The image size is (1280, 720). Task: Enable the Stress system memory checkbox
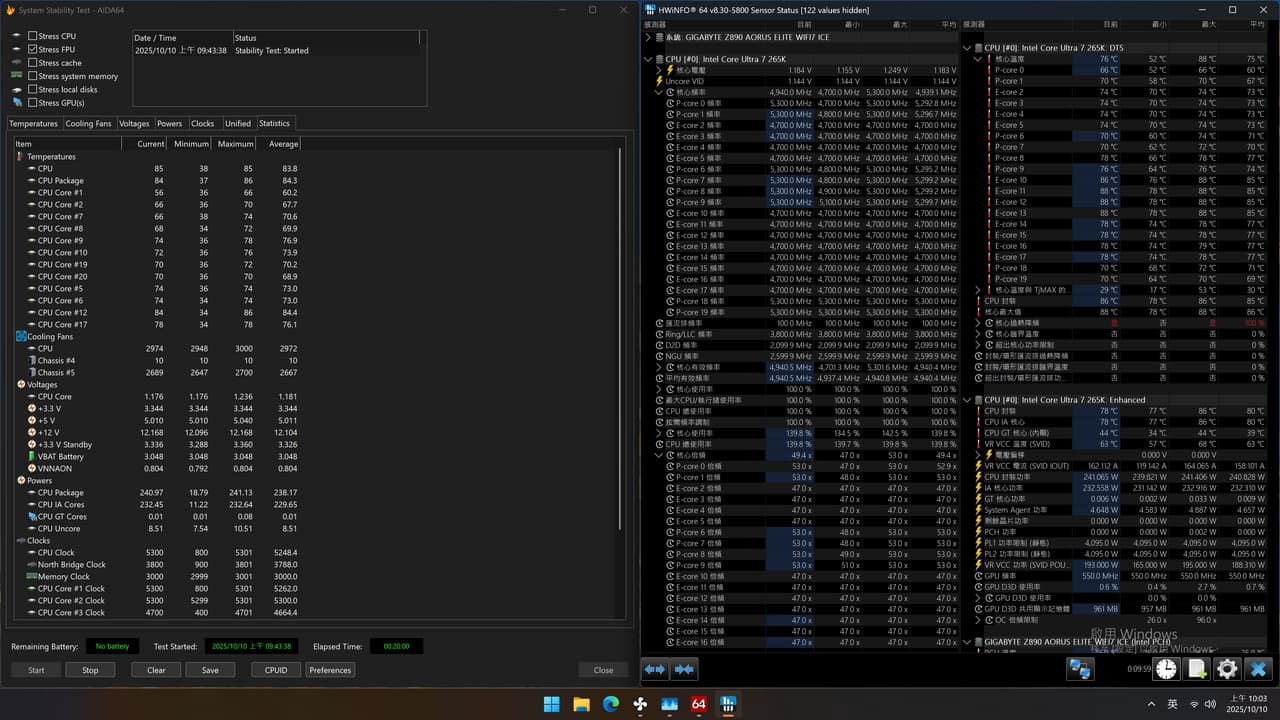[32, 76]
